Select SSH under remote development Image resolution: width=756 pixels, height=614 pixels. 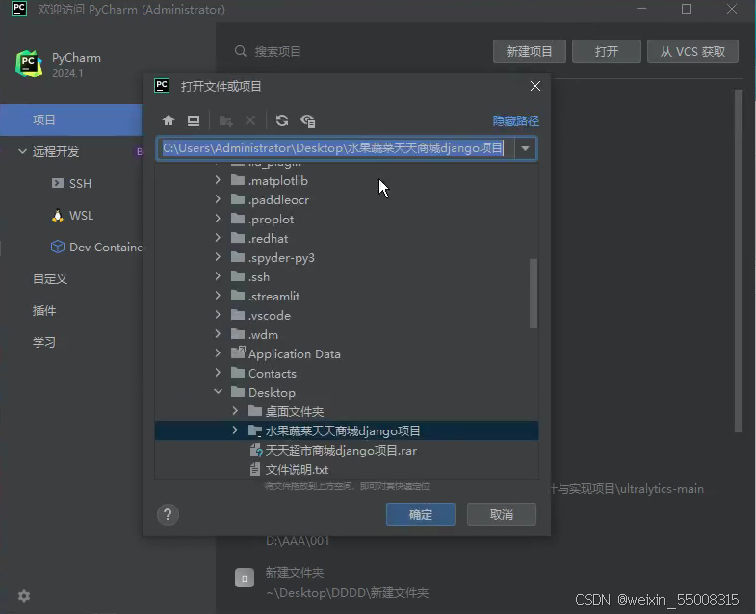pos(80,184)
